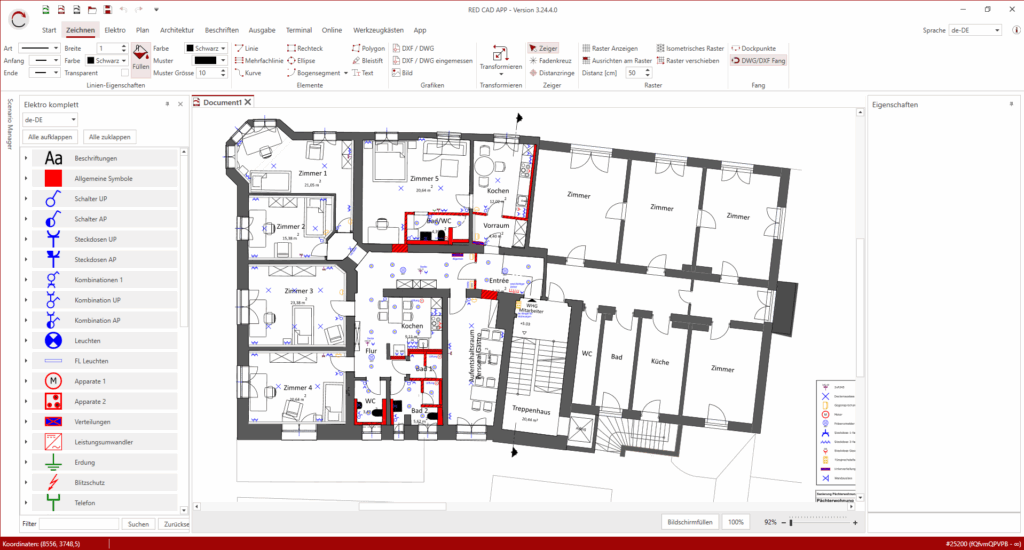Expand the Beschriftungen tree category
This screenshot has width=1024, height=550.
point(26,158)
